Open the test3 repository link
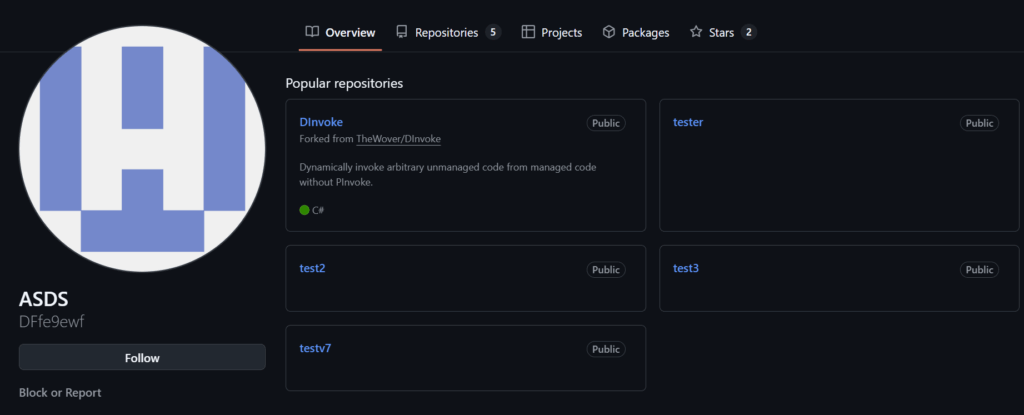The width and height of the screenshot is (1024, 415). coord(686,268)
